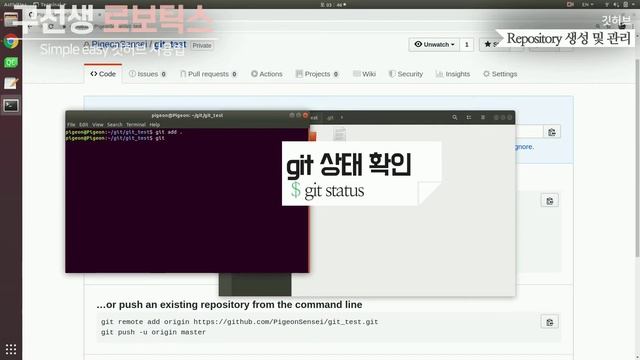Open repository Settings tab
This screenshot has width=640, height=360.
pyautogui.click(x=500, y=74)
